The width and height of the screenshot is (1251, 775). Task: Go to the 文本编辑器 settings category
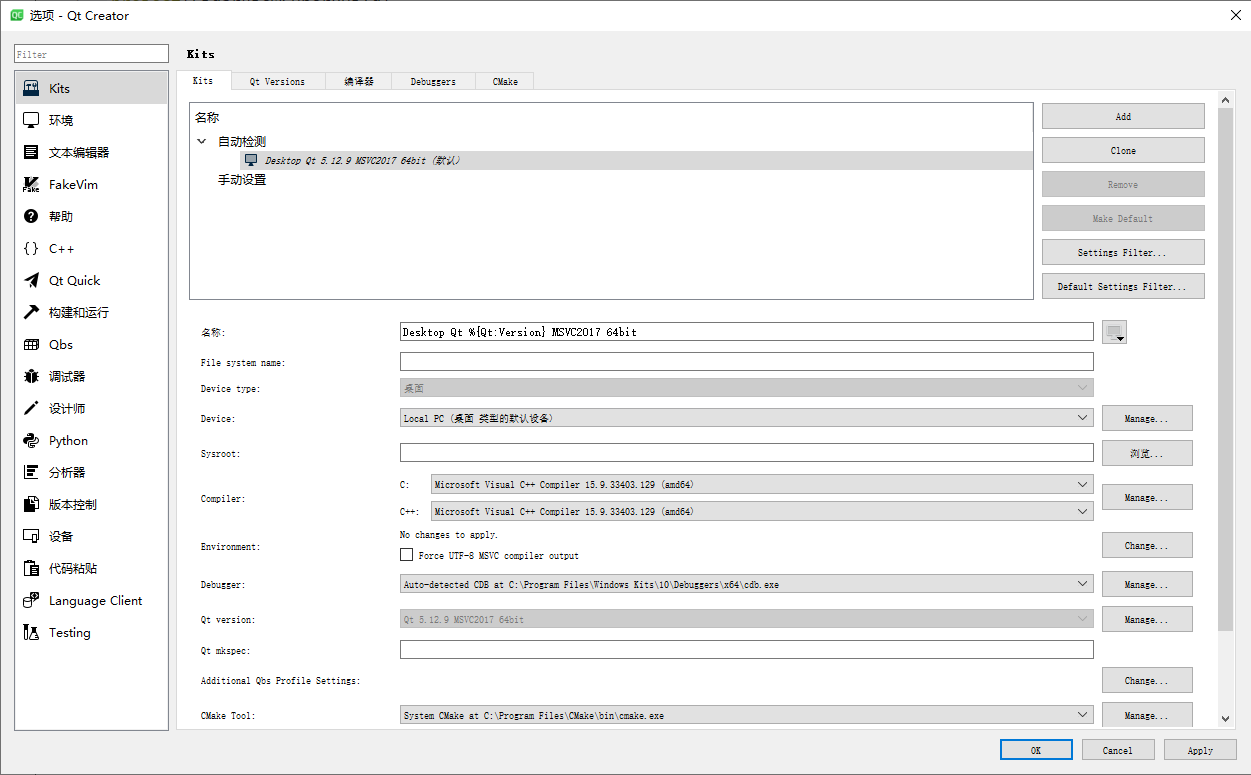point(91,152)
